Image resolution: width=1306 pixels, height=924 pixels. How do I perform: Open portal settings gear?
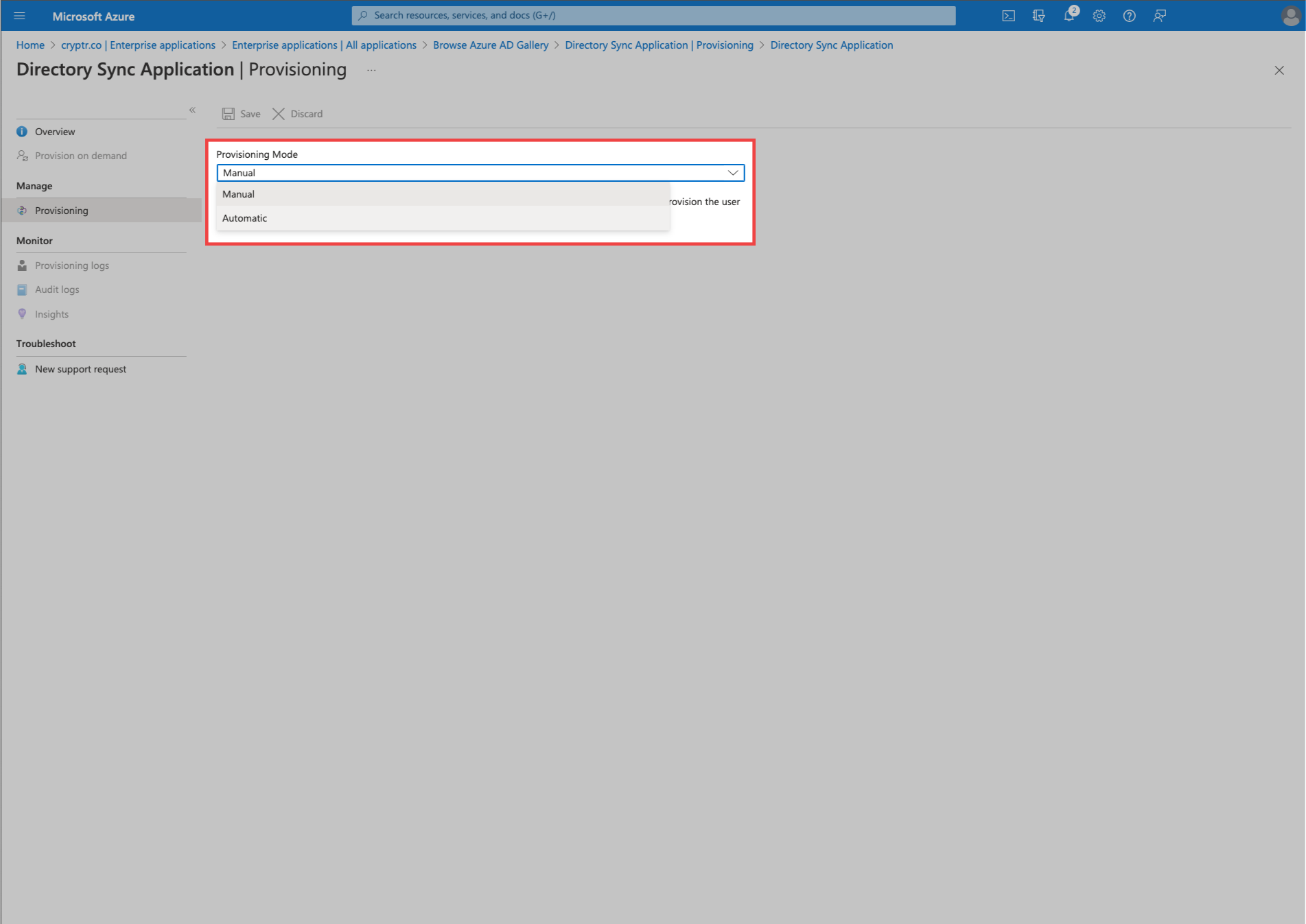1099,16
